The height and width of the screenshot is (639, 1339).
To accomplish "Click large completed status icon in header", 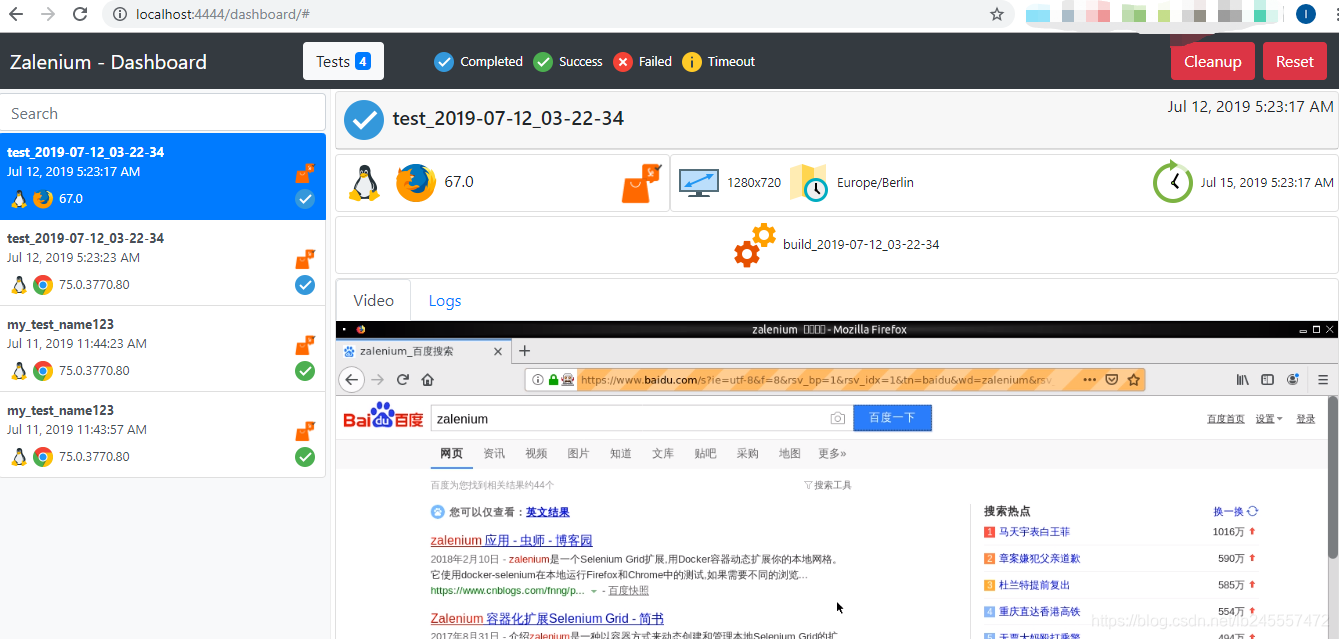I will pos(364,119).
